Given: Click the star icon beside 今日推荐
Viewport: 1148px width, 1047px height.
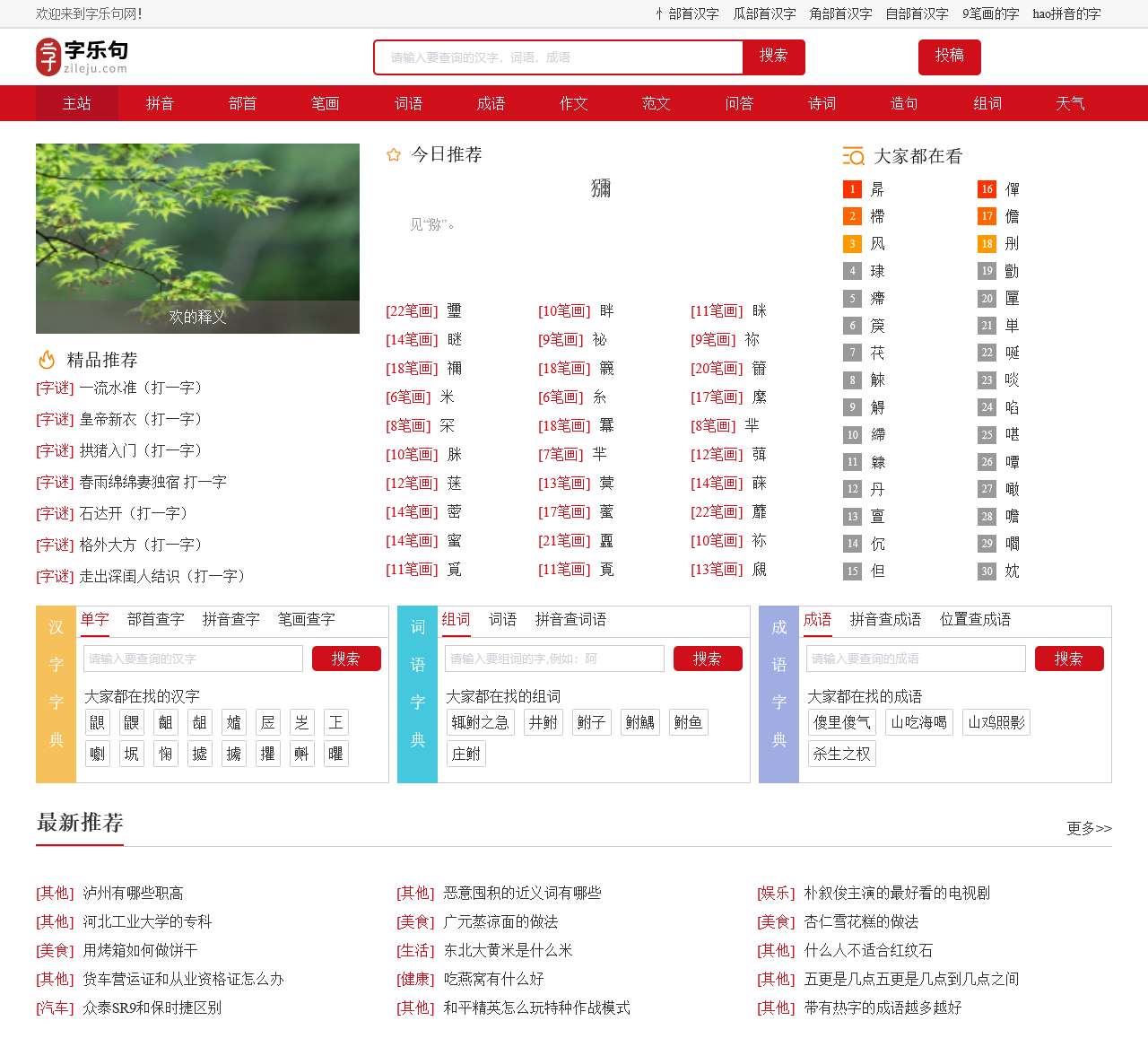Looking at the screenshot, I should pos(393,155).
